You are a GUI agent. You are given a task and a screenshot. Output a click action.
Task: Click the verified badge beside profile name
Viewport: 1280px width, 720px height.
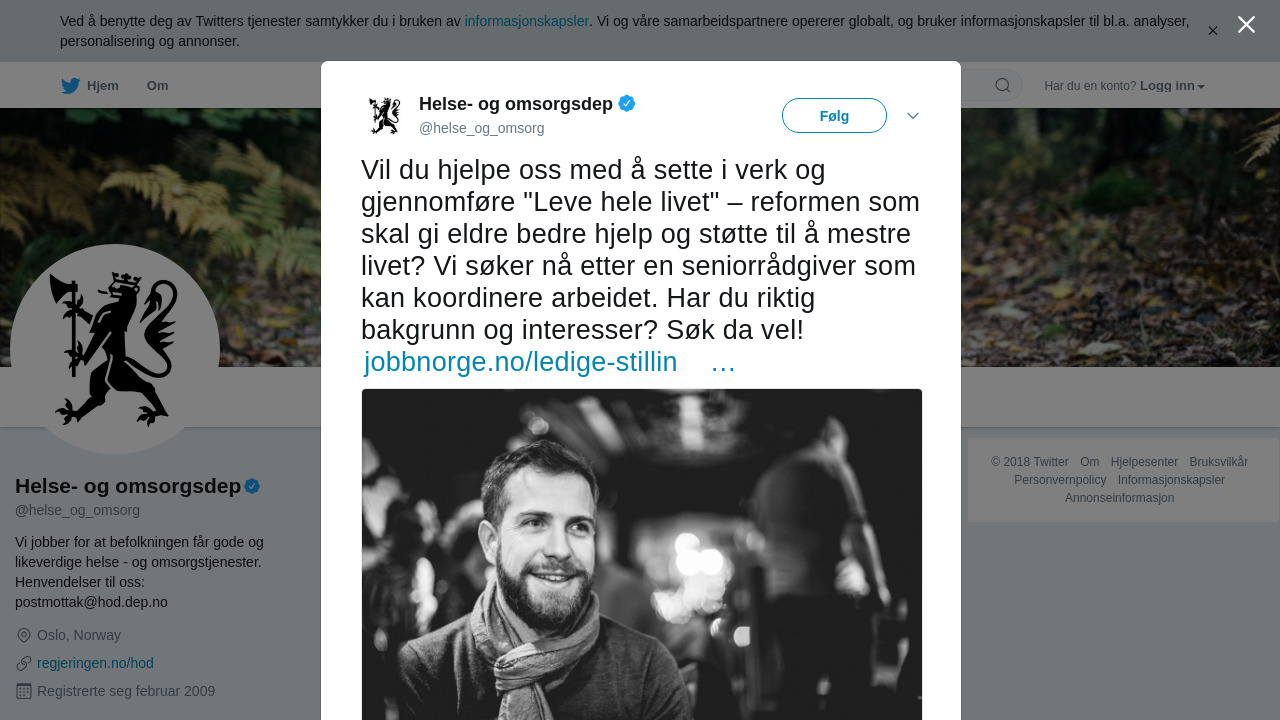click(252, 486)
